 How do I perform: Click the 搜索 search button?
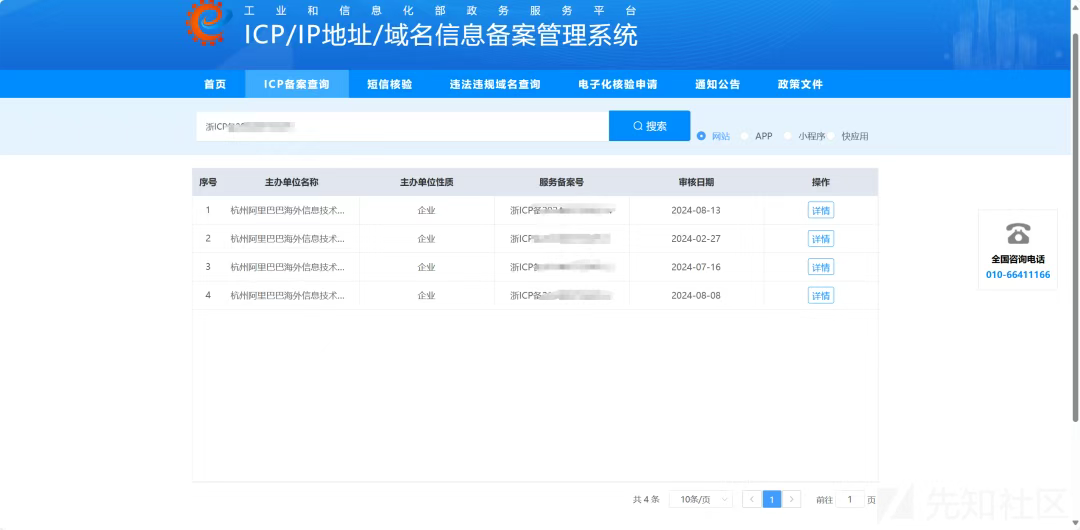(x=650, y=125)
